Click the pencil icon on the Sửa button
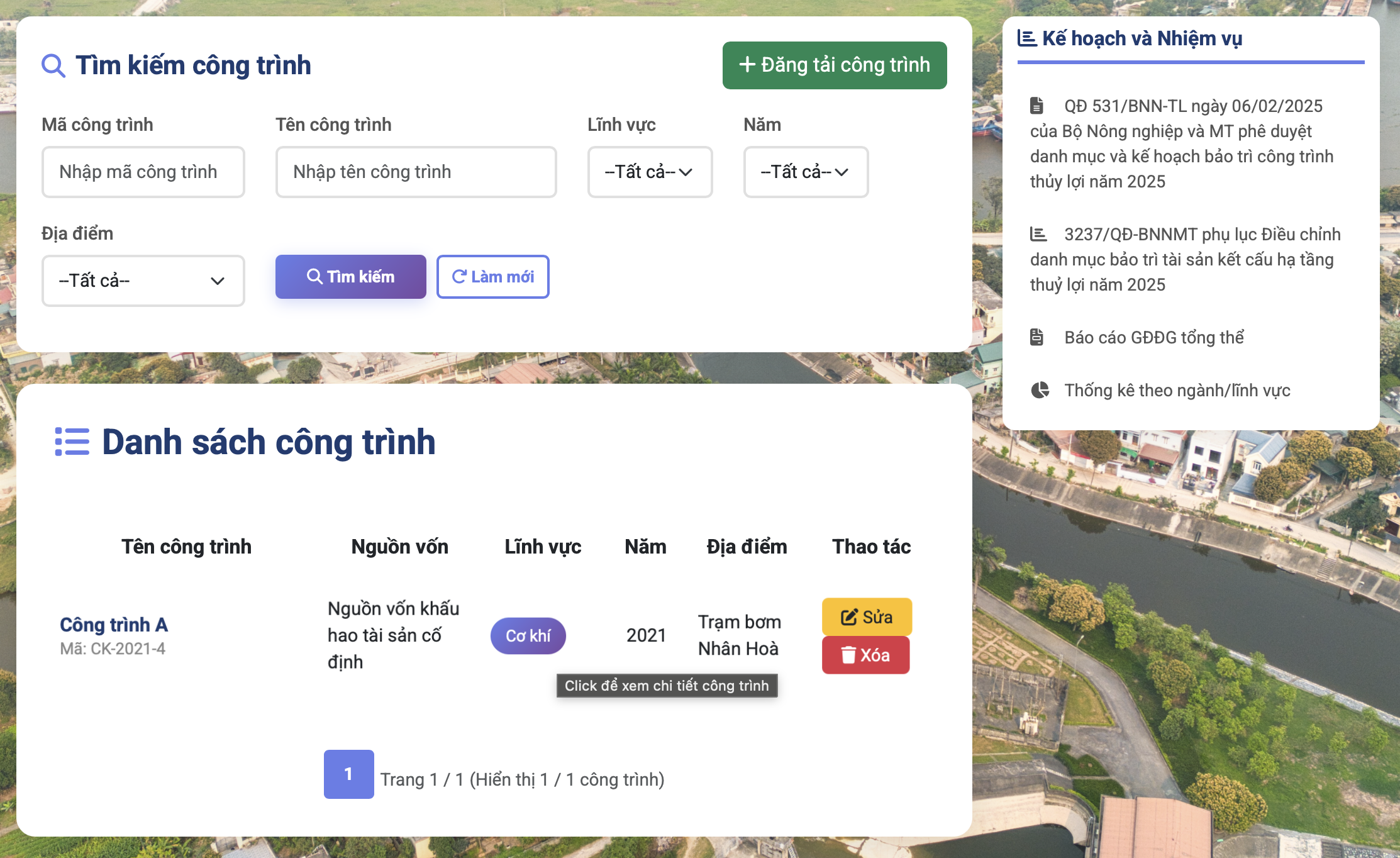Image resolution: width=1400 pixels, height=858 pixels. point(848,616)
